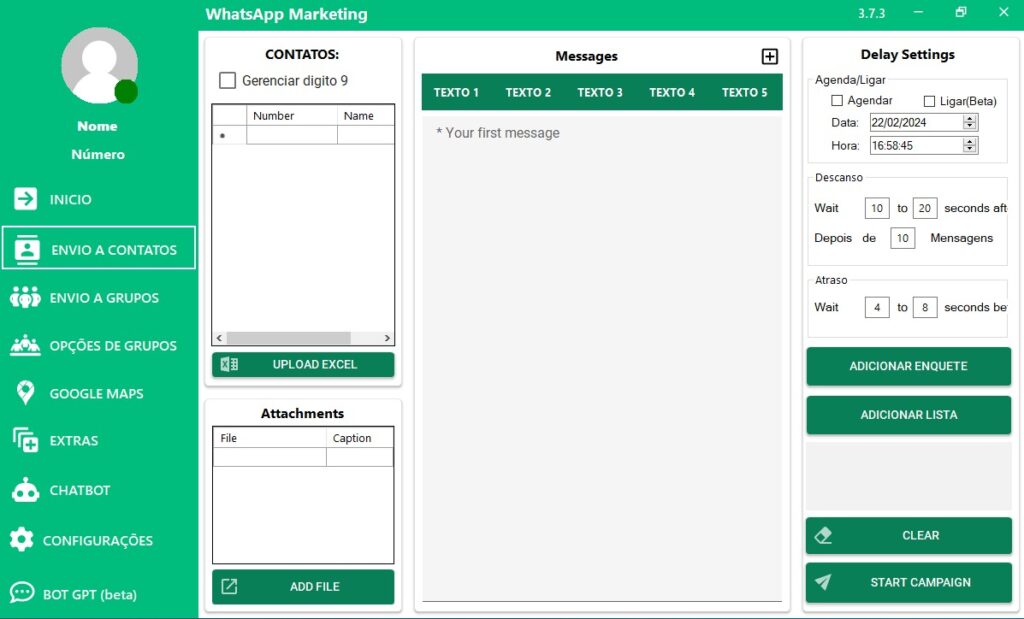Click the people group icon for Envio a Grupos
1024x619 pixels.
(x=25, y=298)
